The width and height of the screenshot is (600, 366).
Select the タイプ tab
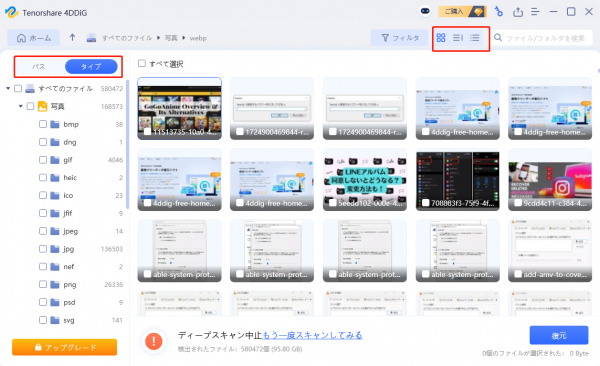point(91,67)
